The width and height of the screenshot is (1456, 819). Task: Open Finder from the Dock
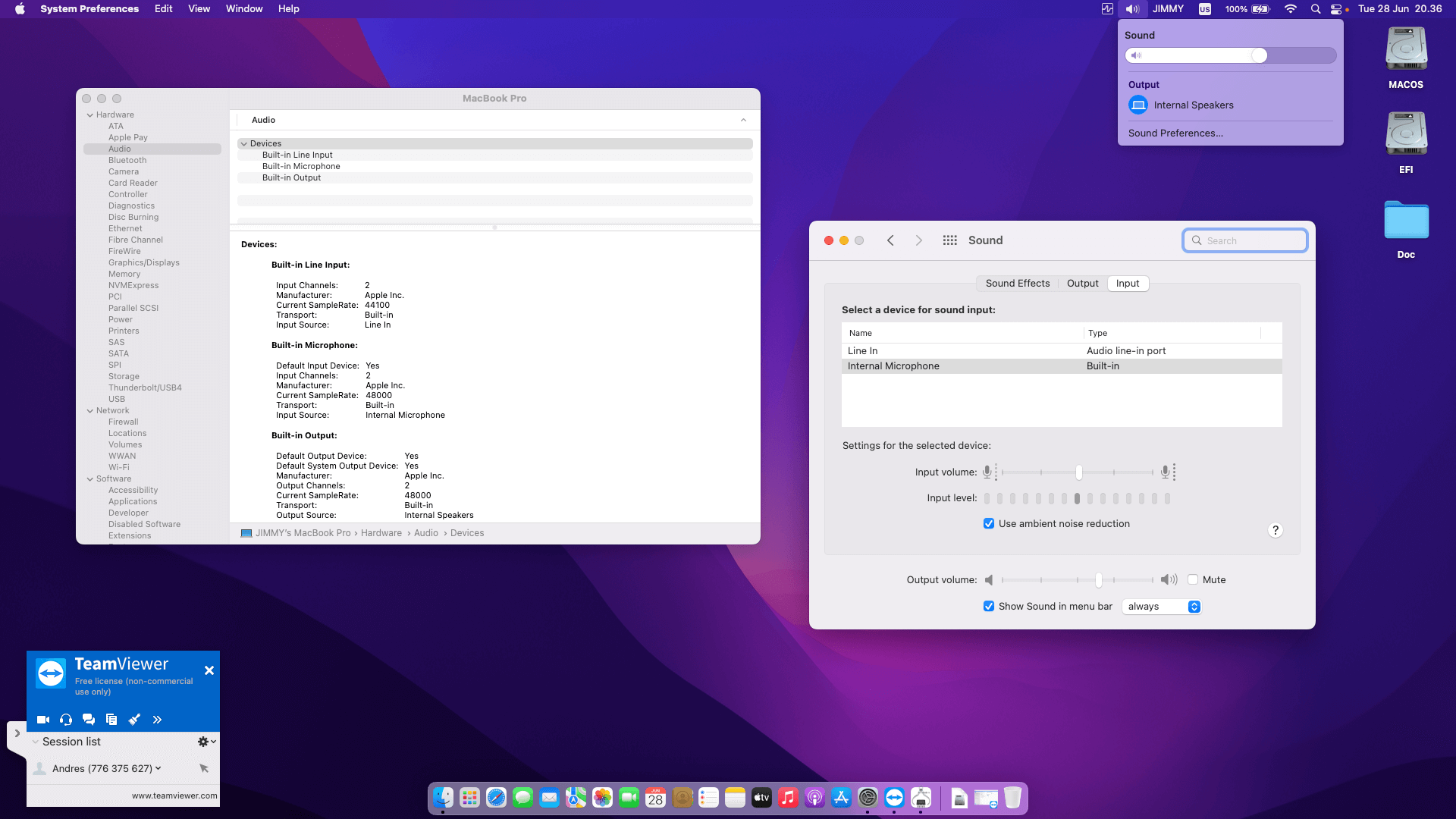[444, 798]
